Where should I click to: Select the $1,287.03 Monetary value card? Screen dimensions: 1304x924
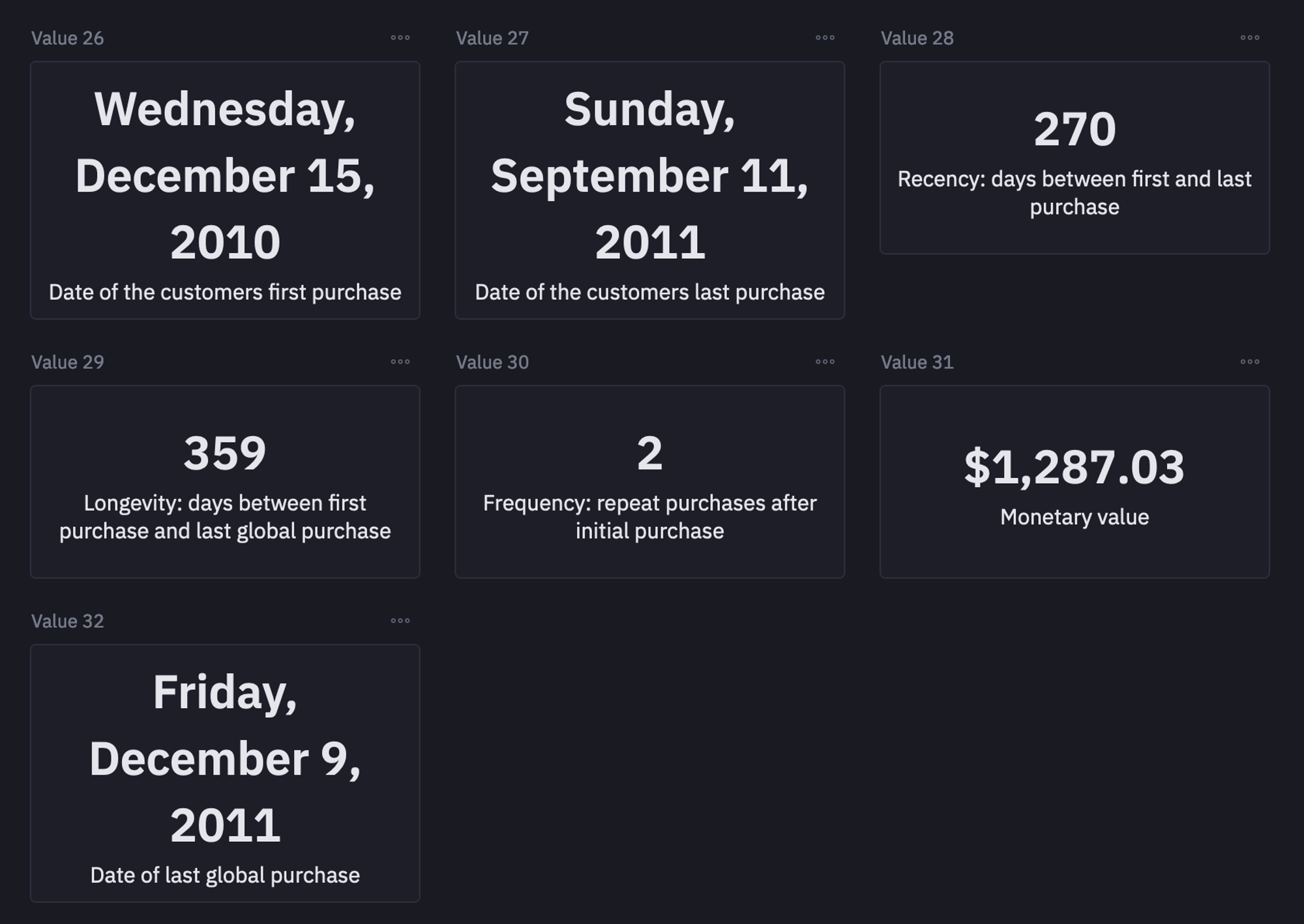(1074, 481)
